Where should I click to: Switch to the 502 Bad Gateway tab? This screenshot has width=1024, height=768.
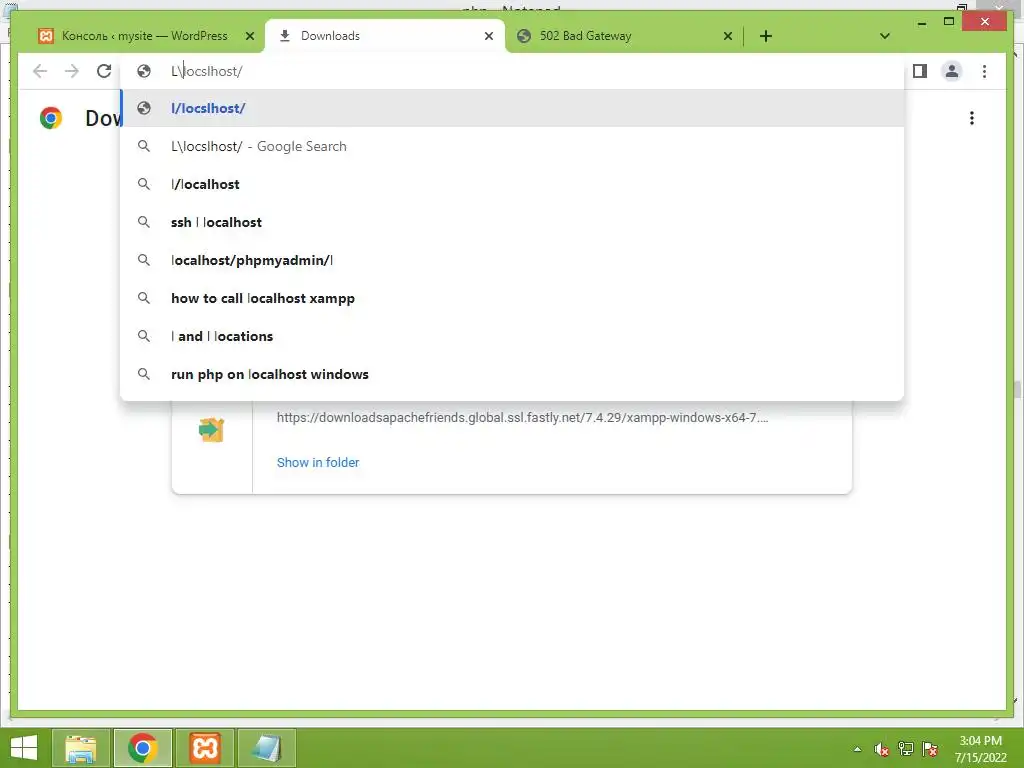(624, 36)
